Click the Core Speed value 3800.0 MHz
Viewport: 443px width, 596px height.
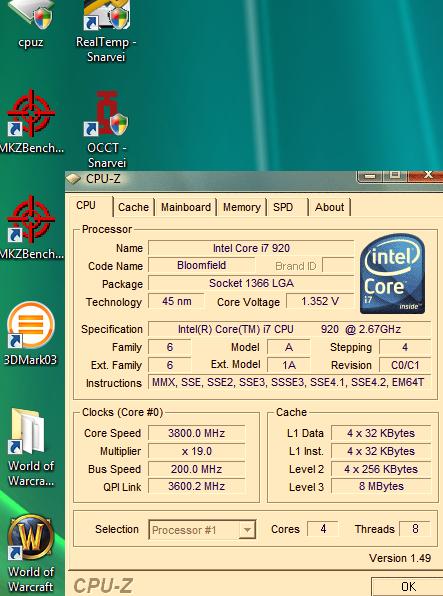[197, 433]
